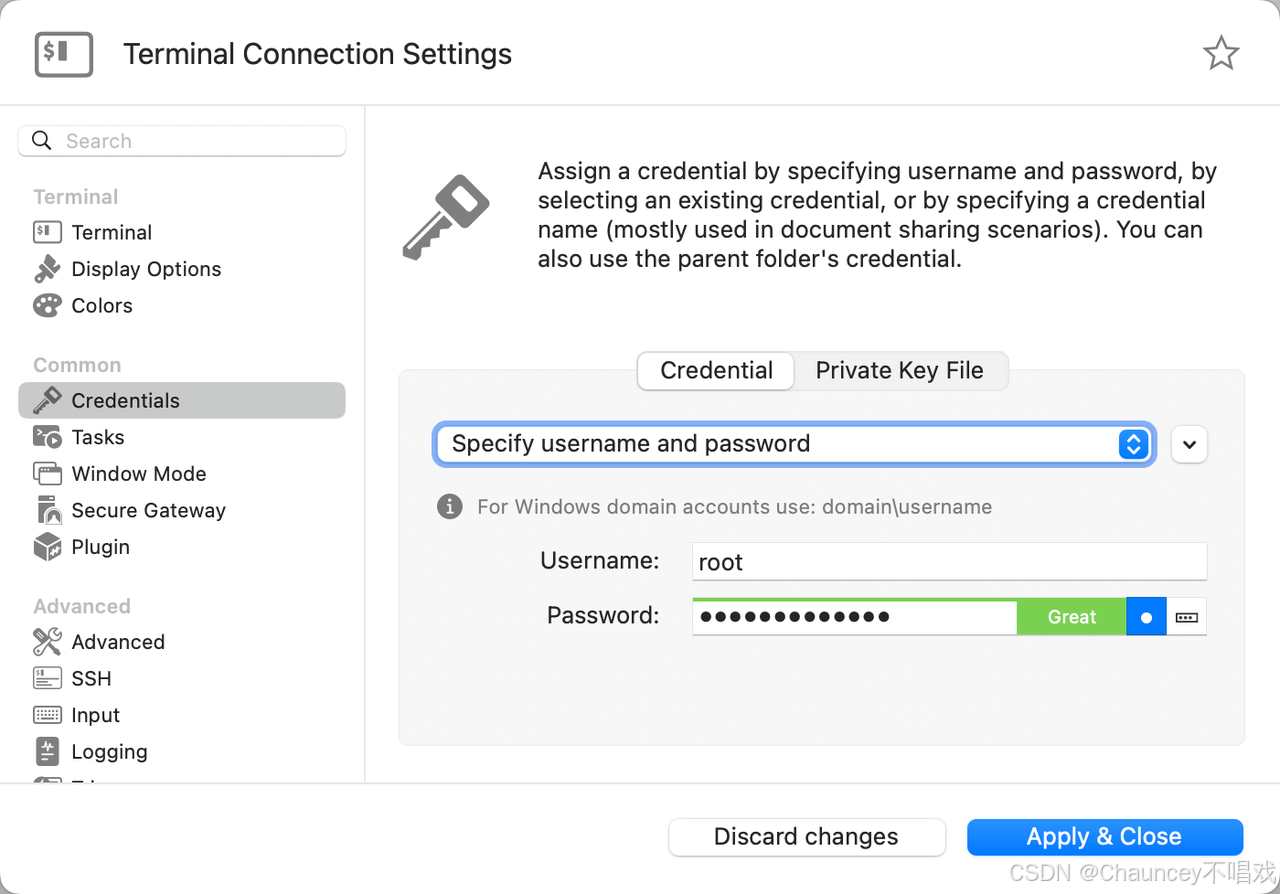Image resolution: width=1280 pixels, height=894 pixels.
Task: Open the Terminal settings page icon
Action: coord(47,233)
